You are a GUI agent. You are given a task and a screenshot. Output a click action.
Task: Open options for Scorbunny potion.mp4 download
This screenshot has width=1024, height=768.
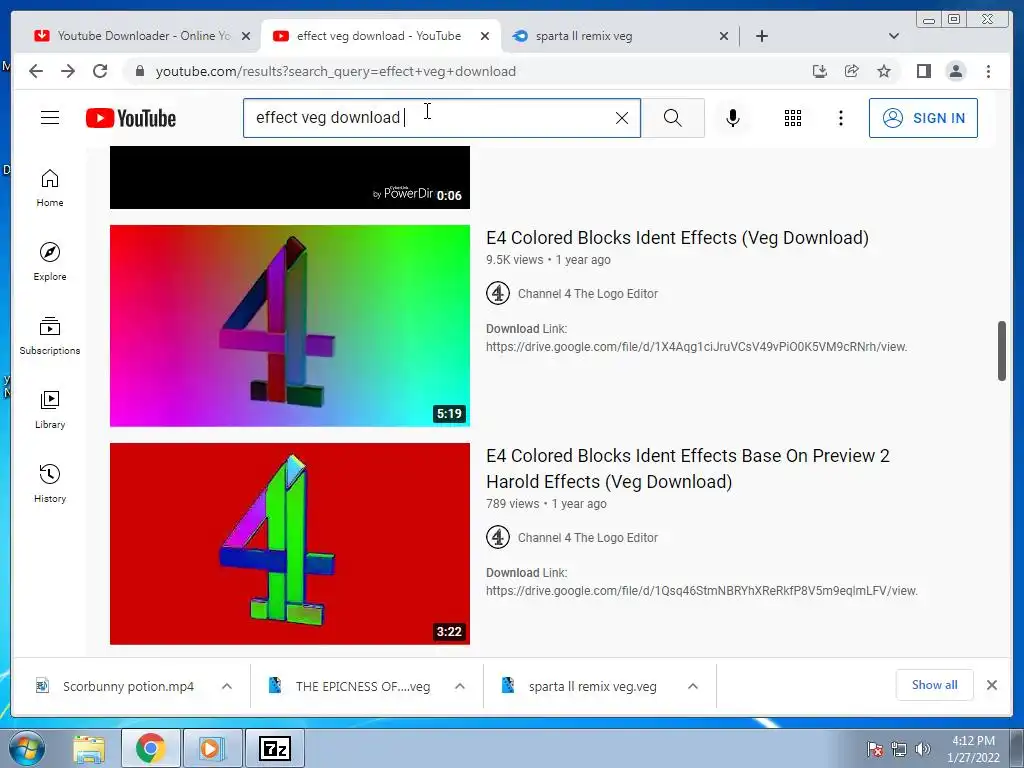tap(227, 686)
